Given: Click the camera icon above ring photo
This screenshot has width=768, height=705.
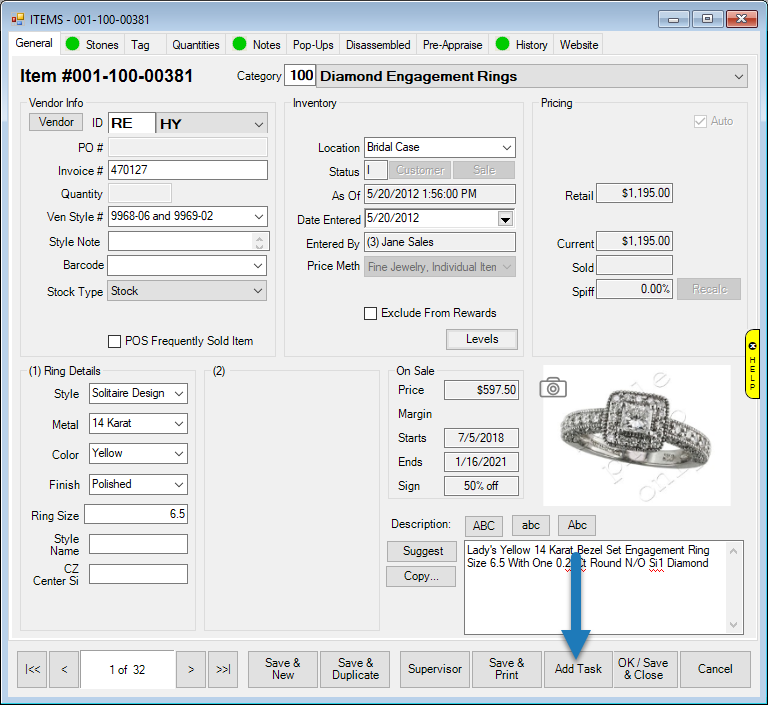Looking at the screenshot, I should (553, 388).
